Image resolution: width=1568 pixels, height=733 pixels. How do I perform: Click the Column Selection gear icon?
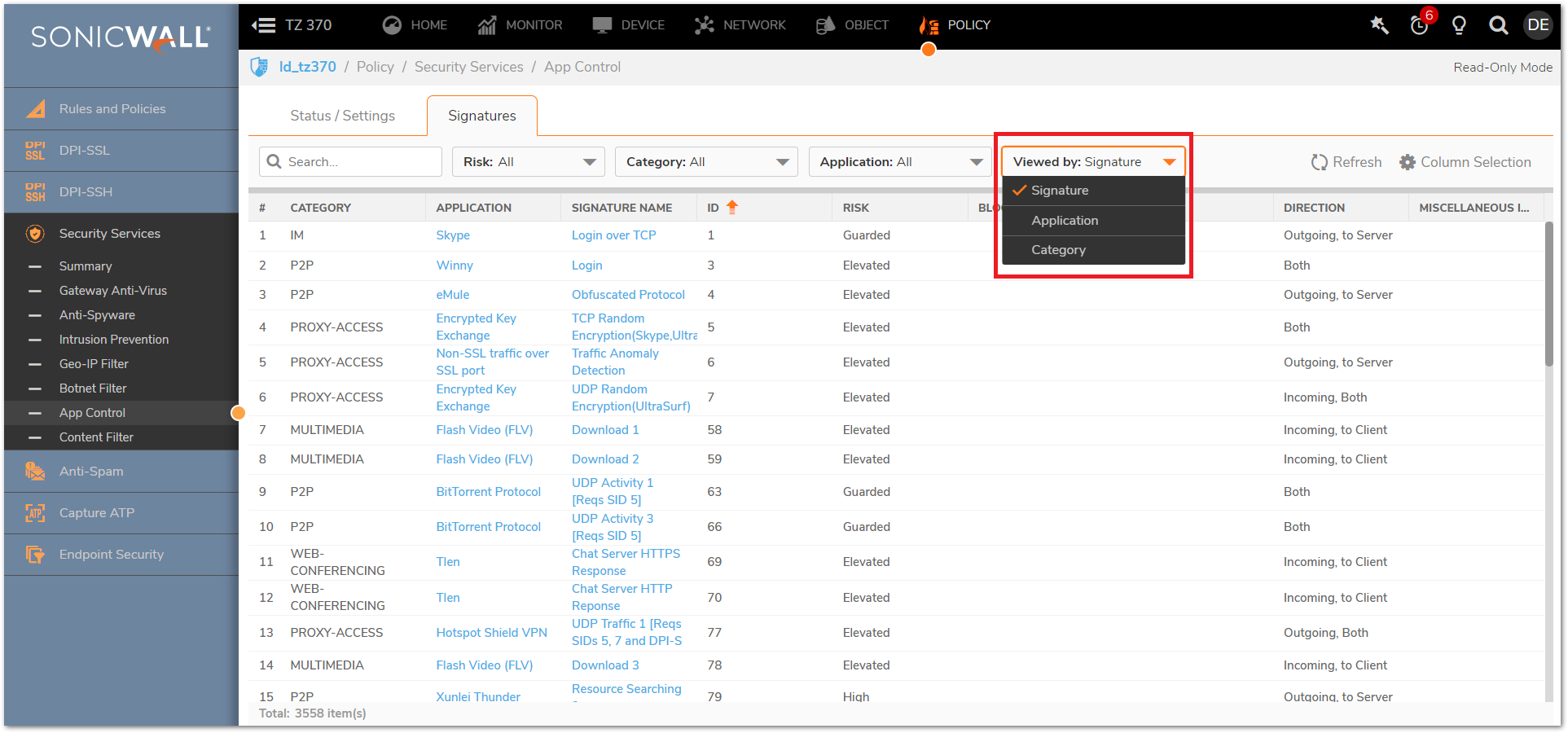(1408, 162)
